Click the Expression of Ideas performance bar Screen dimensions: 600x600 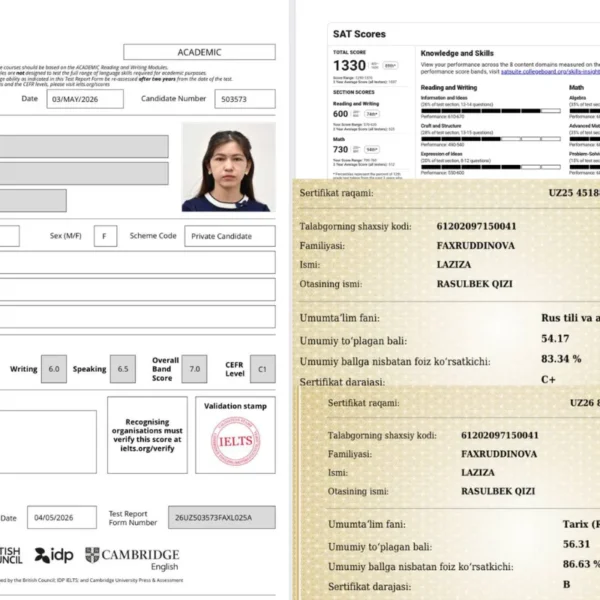tap(491, 167)
